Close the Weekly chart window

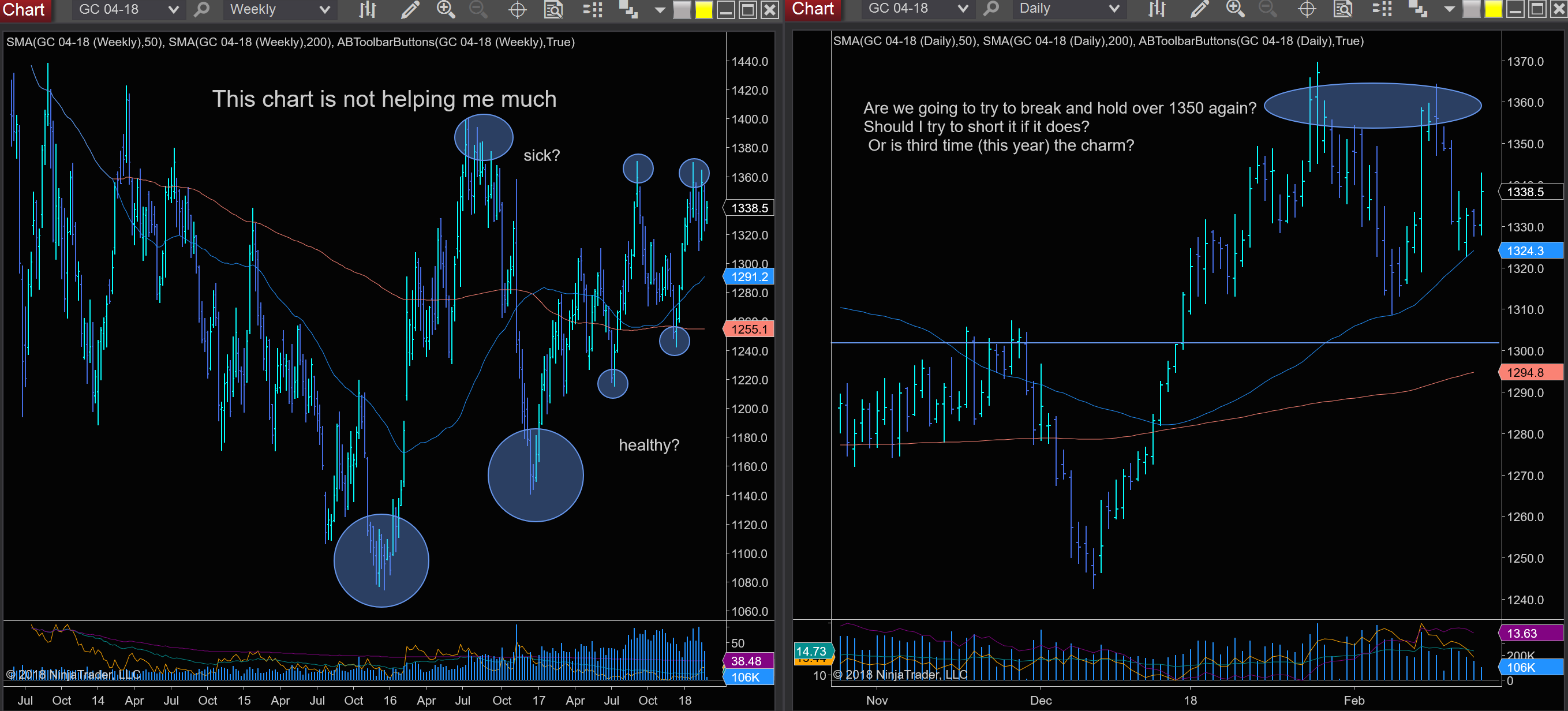click(770, 10)
